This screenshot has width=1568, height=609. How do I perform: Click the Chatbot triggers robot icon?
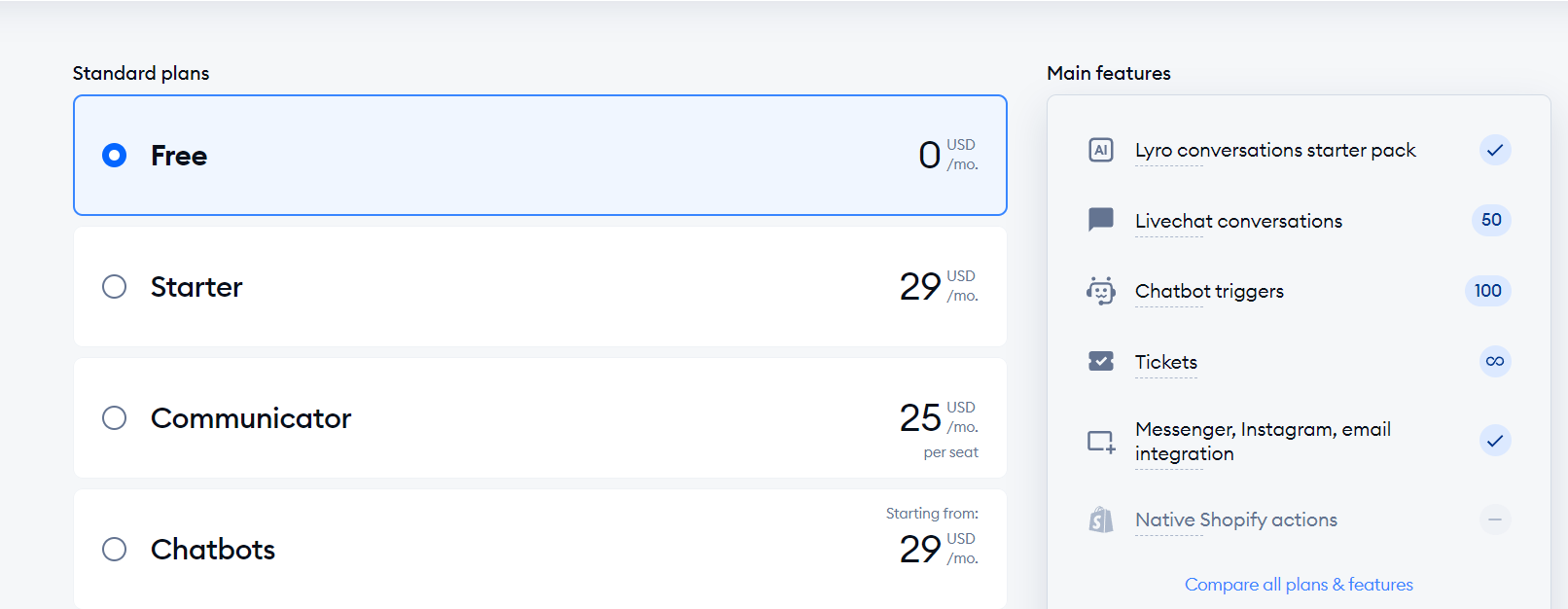pos(1100,291)
